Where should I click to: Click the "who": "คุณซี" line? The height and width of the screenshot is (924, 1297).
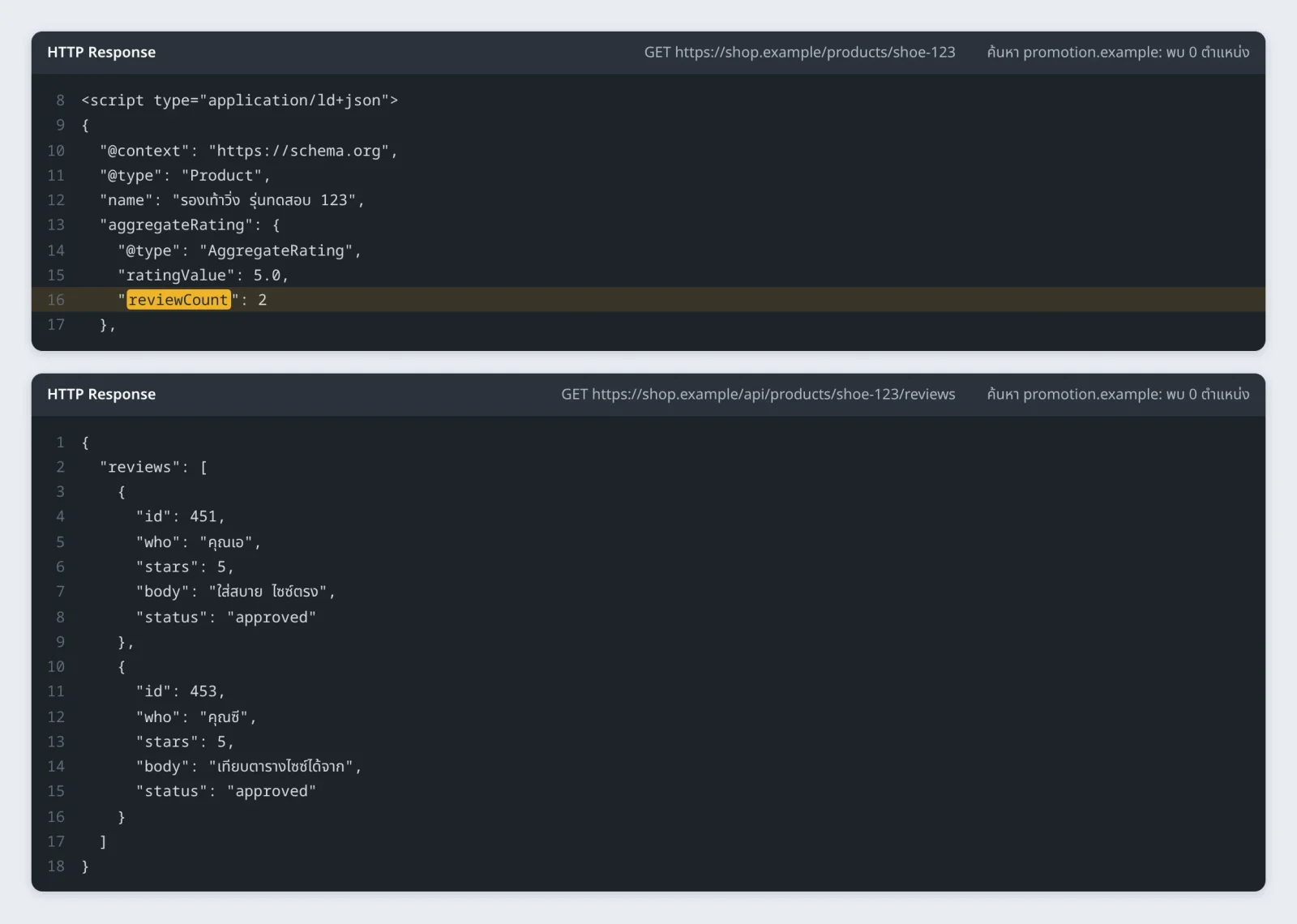[196, 717]
